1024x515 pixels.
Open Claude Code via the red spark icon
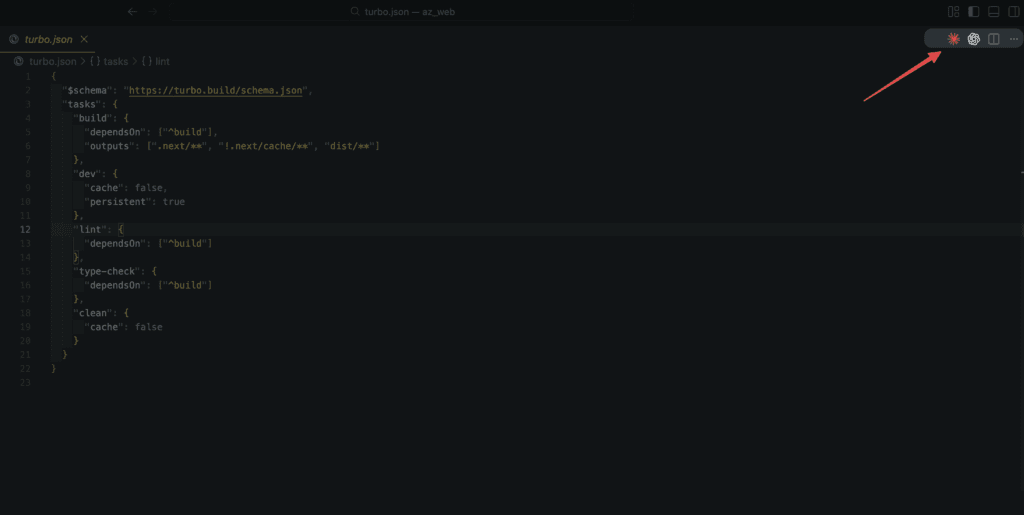tap(953, 39)
